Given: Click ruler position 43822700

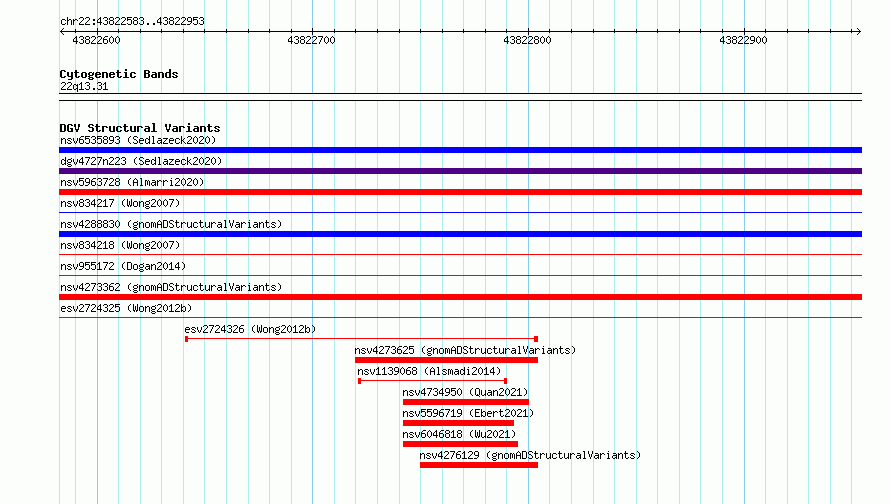Looking at the screenshot, I should click(x=312, y=40).
